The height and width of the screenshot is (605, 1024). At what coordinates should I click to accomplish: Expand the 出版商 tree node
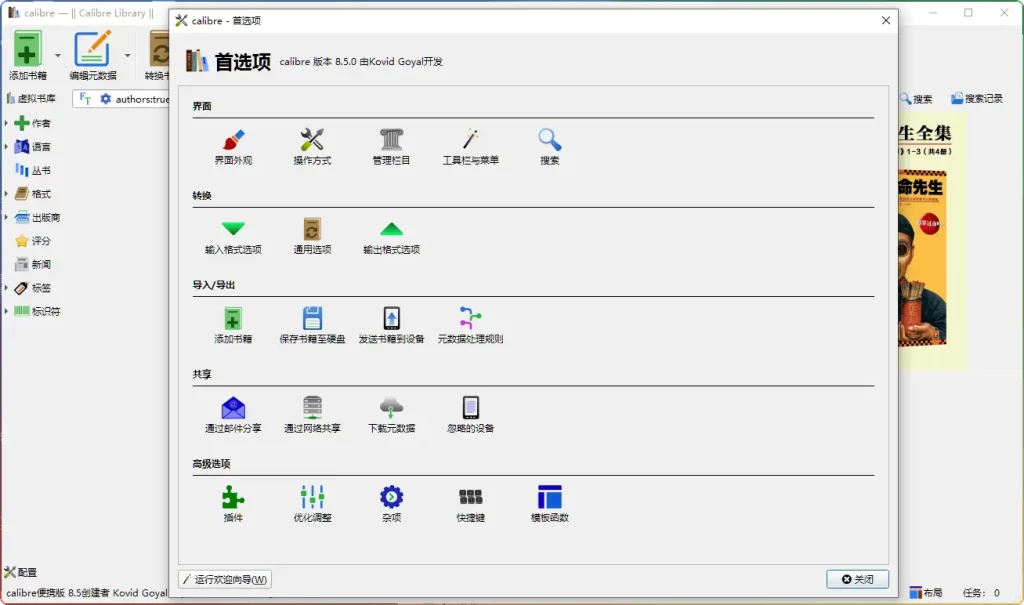point(6,217)
